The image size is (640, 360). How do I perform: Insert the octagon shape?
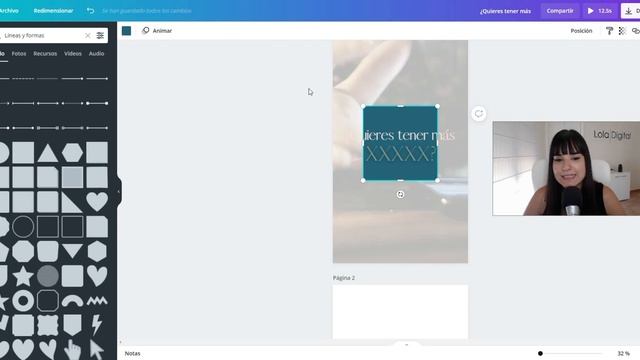pos(23,251)
